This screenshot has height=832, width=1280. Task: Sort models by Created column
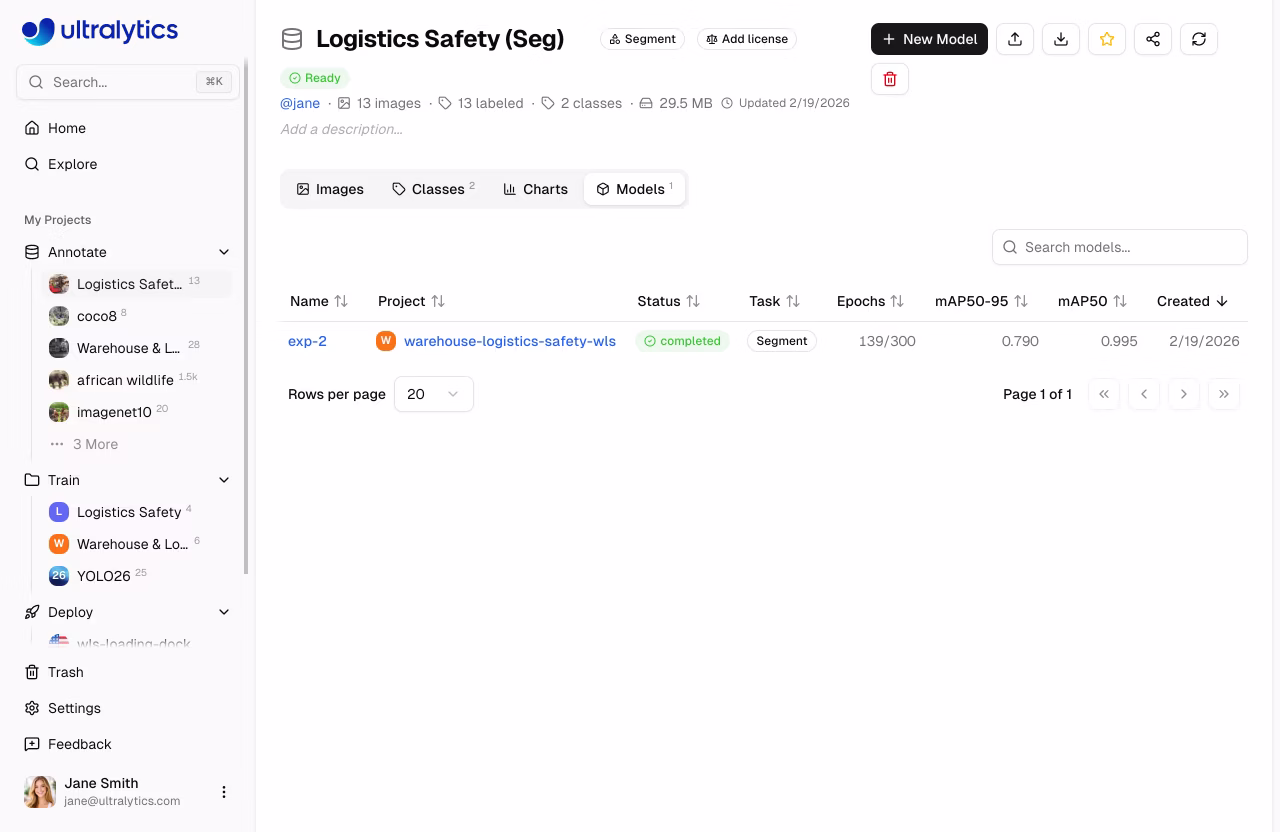pyautogui.click(x=1192, y=301)
